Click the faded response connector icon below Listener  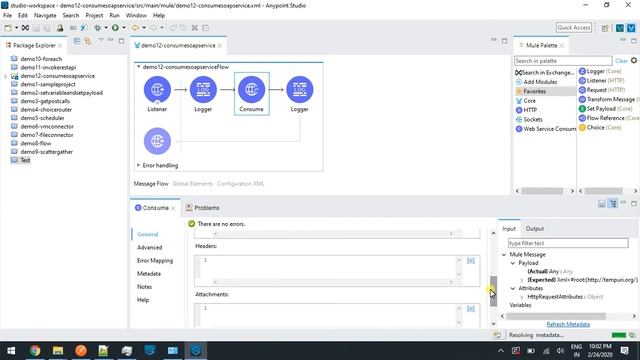point(157,141)
